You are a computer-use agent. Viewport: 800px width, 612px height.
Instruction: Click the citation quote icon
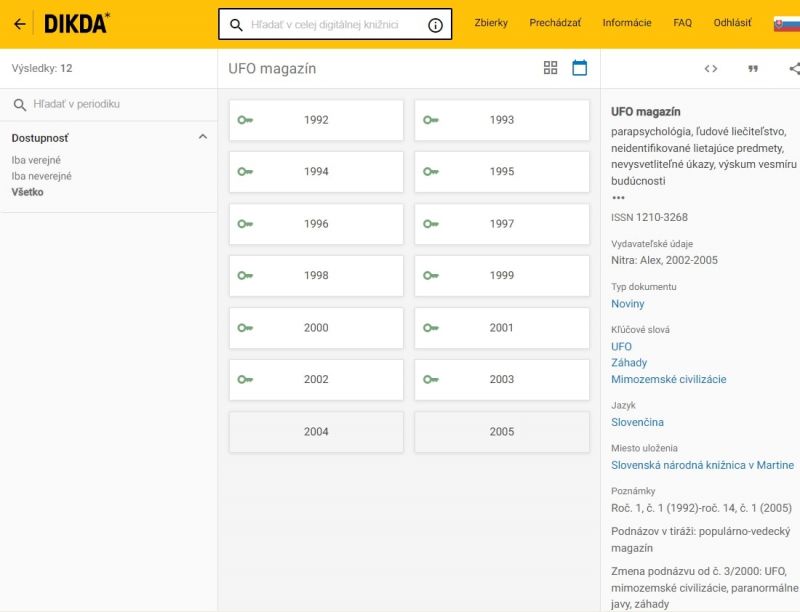753,69
